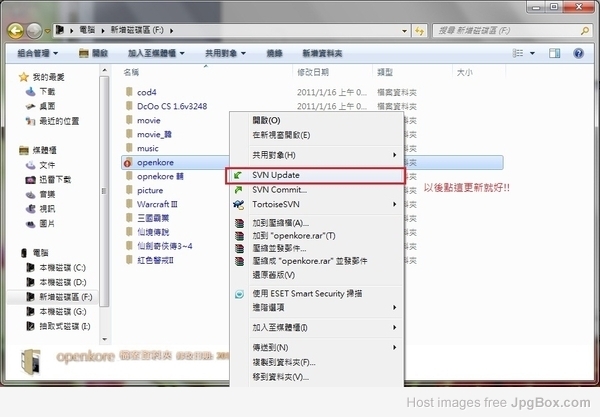This screenshot has width=600, height=417.
Task: Click the 開啟 toolbar button
Action: pyautogui.click(x=94, y=52)
